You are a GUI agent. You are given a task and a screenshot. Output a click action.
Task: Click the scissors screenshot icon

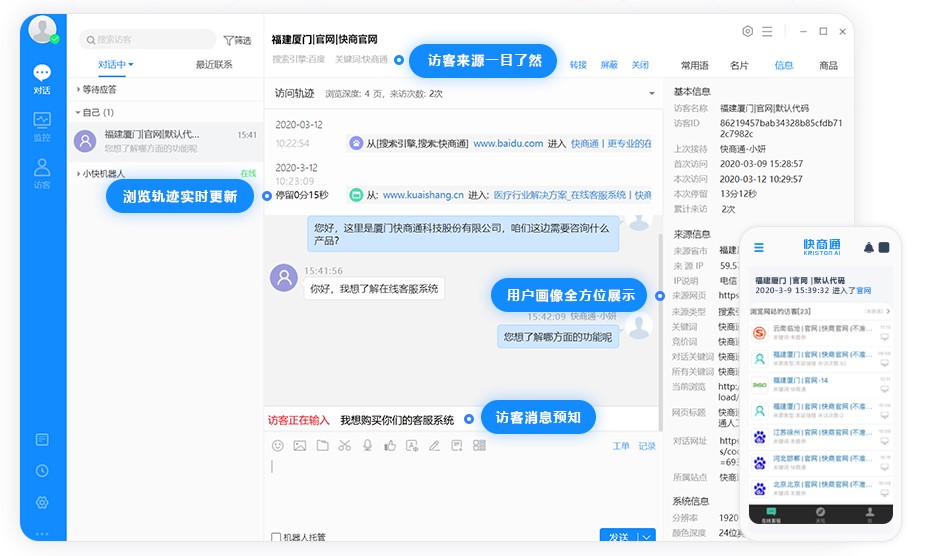pyautogui.click(x=345, y=446)
